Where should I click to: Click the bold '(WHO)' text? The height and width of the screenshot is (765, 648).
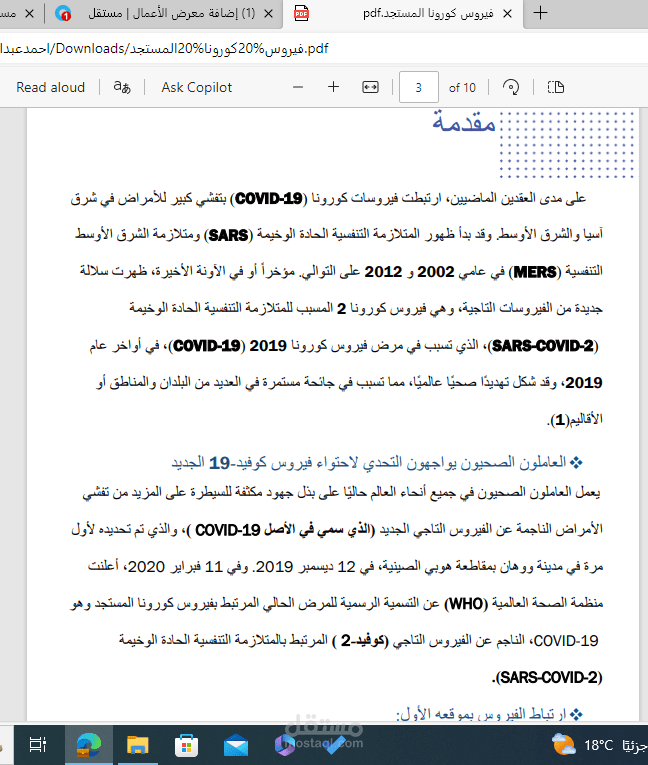[466, 604]
